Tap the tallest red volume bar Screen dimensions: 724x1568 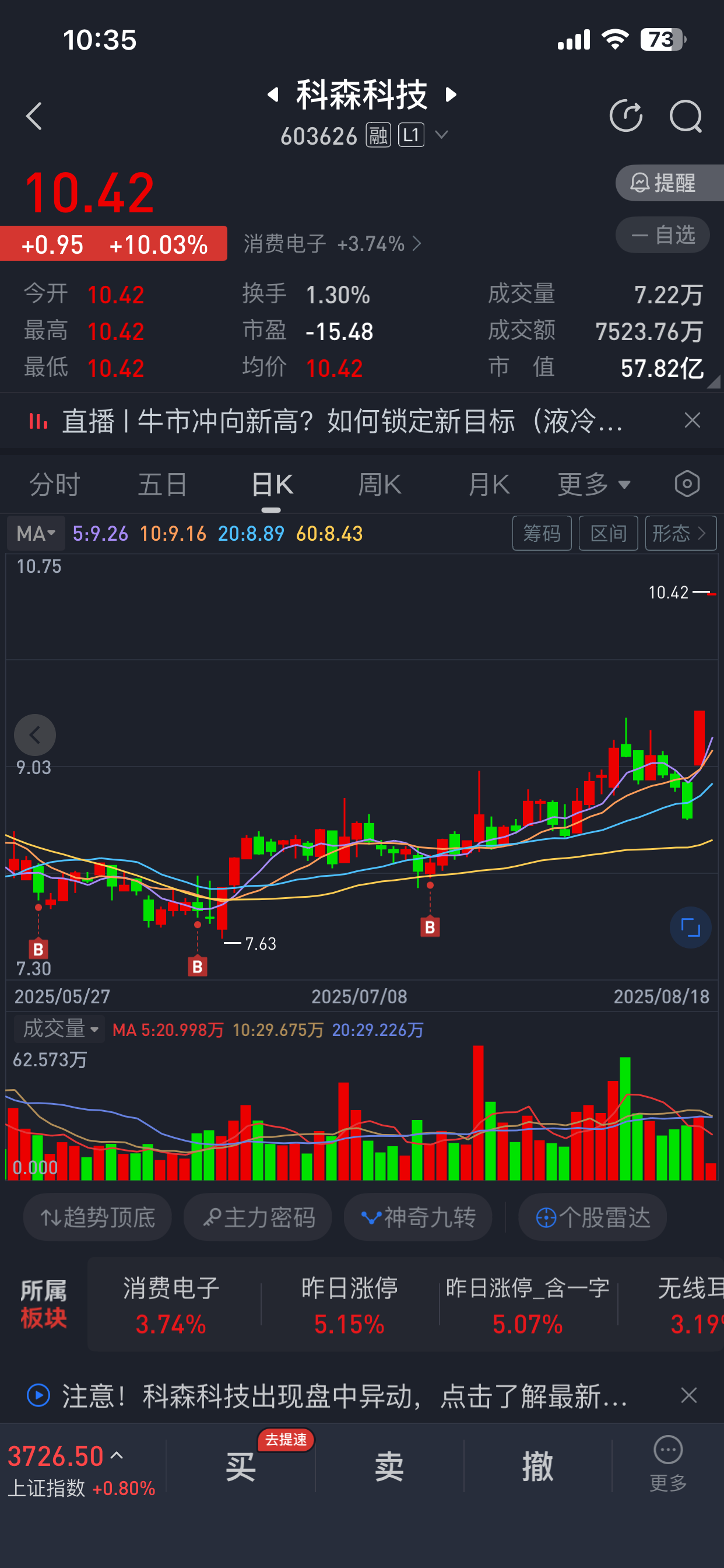(478, 1112)
